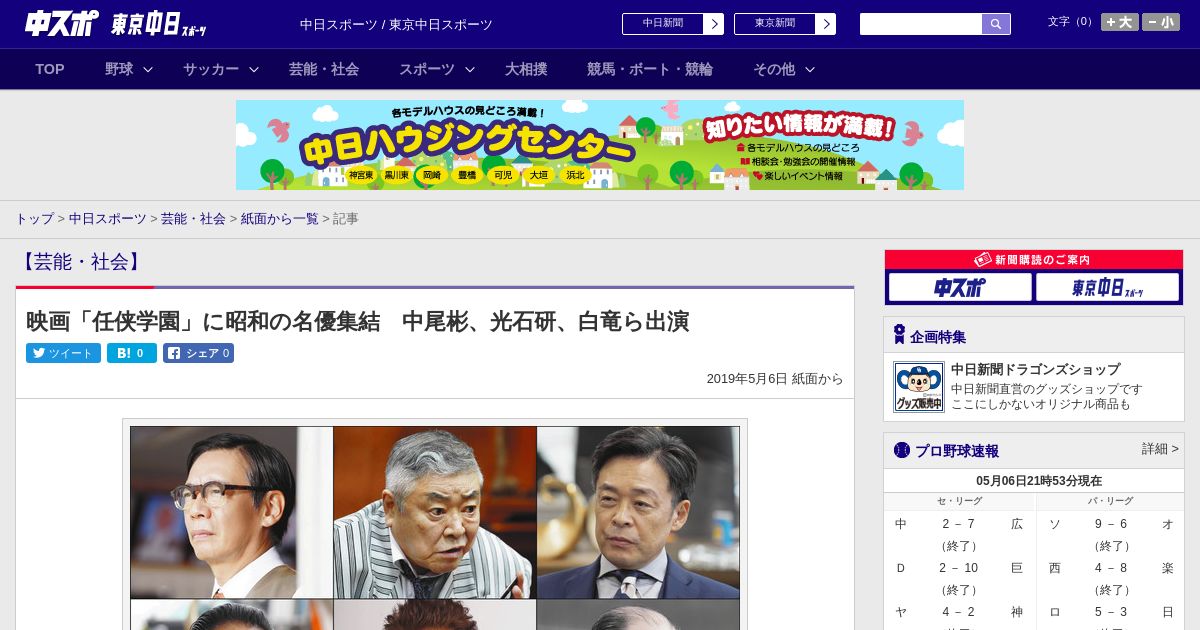Click the article's actor photo collage
This screenshot has width=1200, height=630.
tap(435, 527)
